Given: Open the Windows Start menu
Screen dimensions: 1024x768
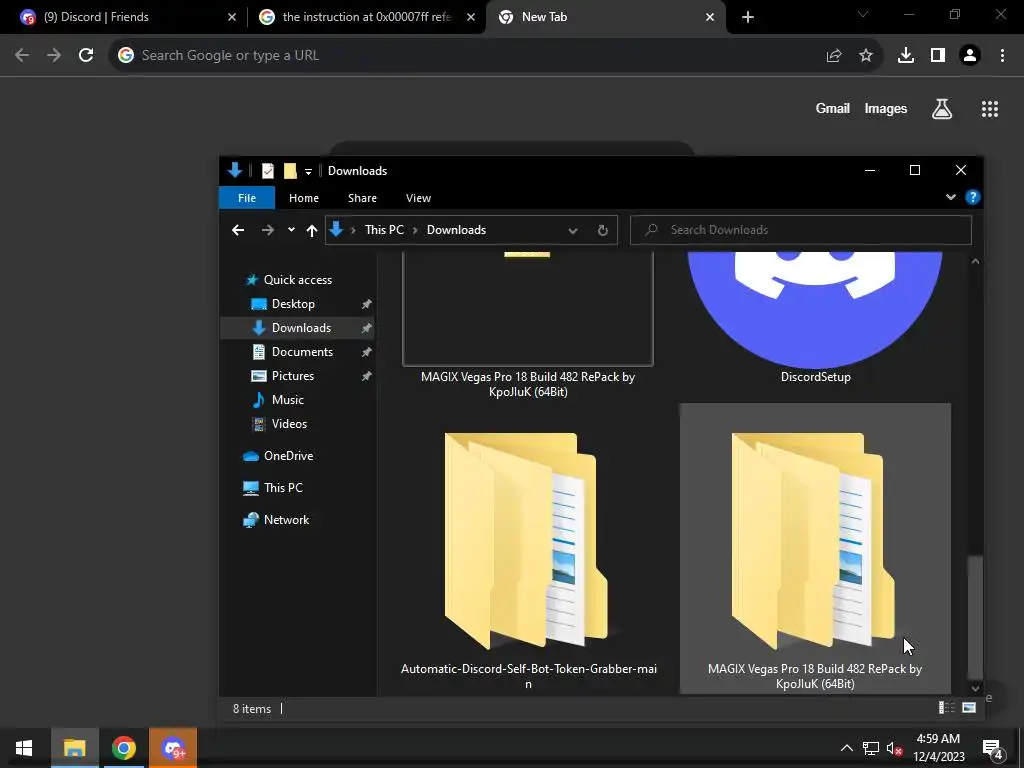Looking at the screenshot, I should (x=24, y=748).
